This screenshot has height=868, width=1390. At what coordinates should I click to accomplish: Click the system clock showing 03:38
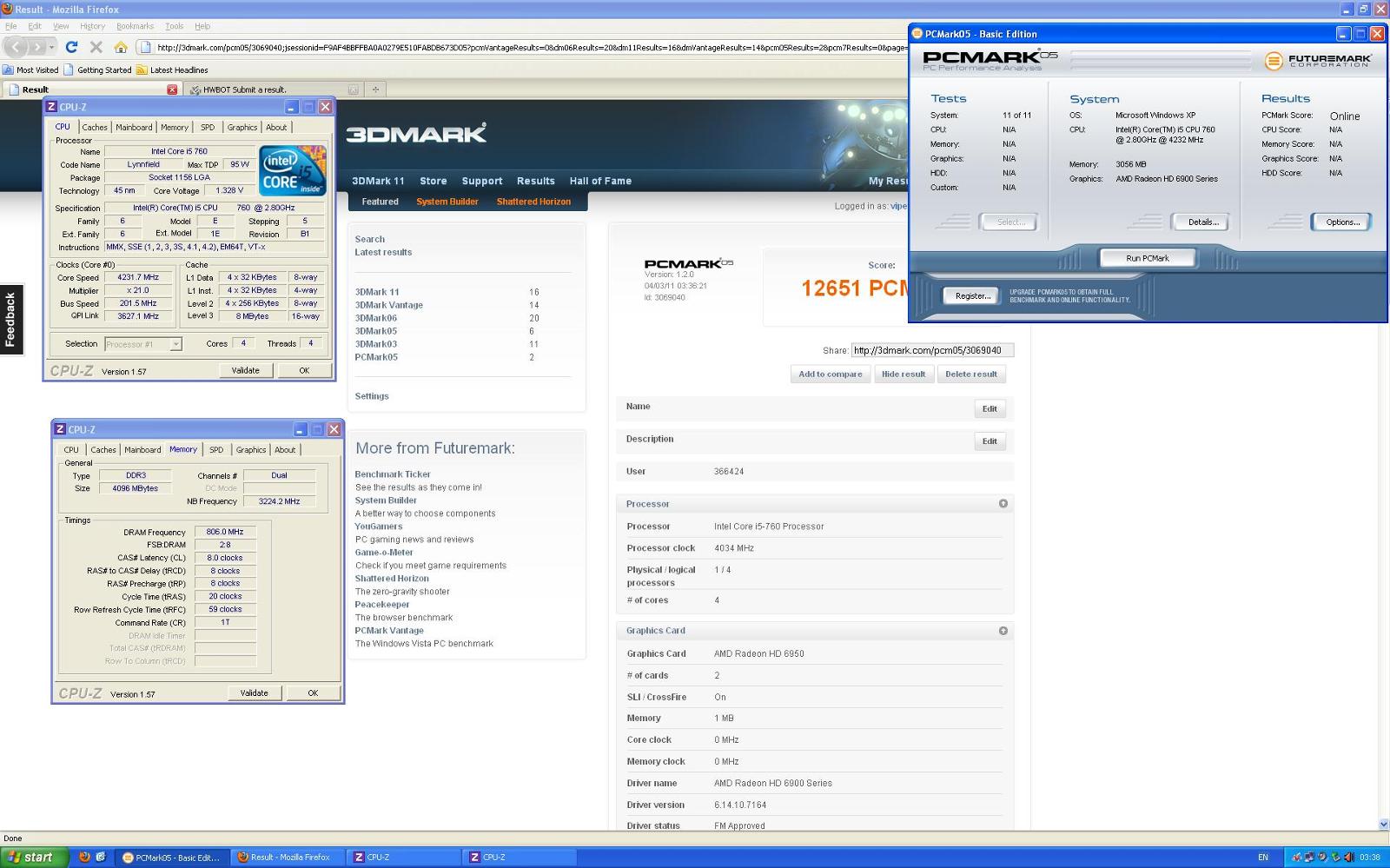pyautogui.click(x=1370, y=858)
